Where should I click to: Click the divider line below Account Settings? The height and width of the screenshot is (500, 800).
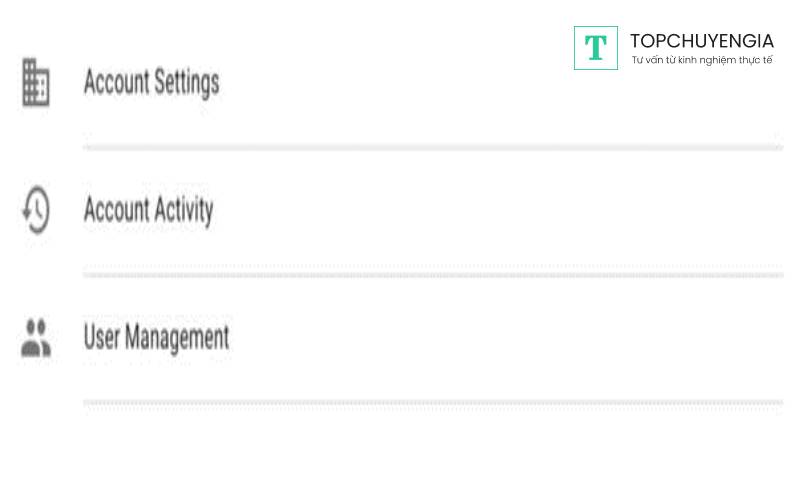pos(432,148)
